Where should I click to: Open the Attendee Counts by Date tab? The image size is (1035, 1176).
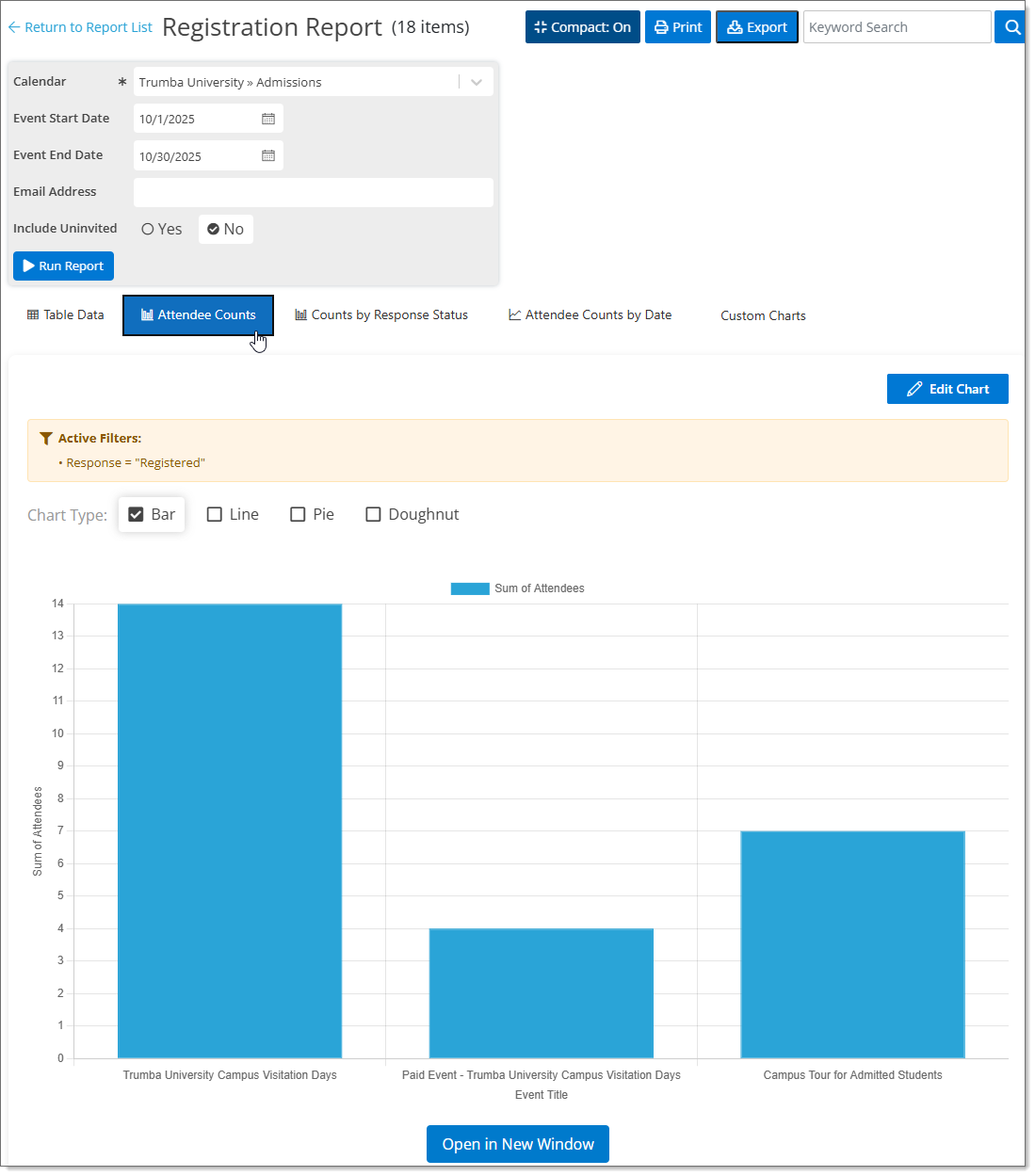point(590,315)
